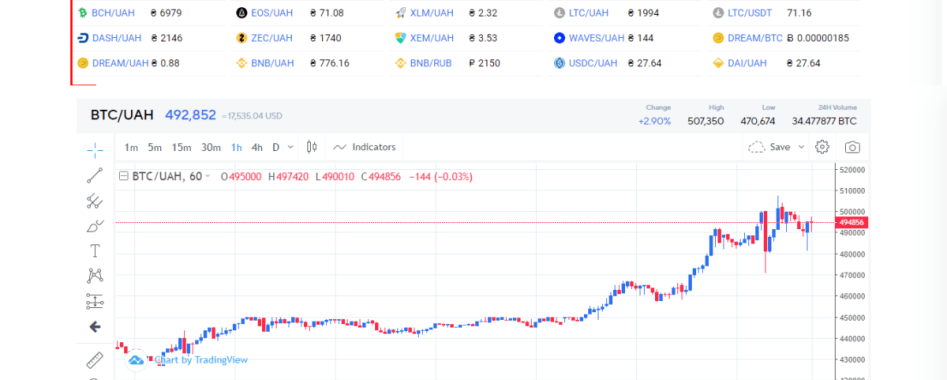Open the LTC/UAH pair
The height and width of the screenshot is (380, 947).
point(589,13)
